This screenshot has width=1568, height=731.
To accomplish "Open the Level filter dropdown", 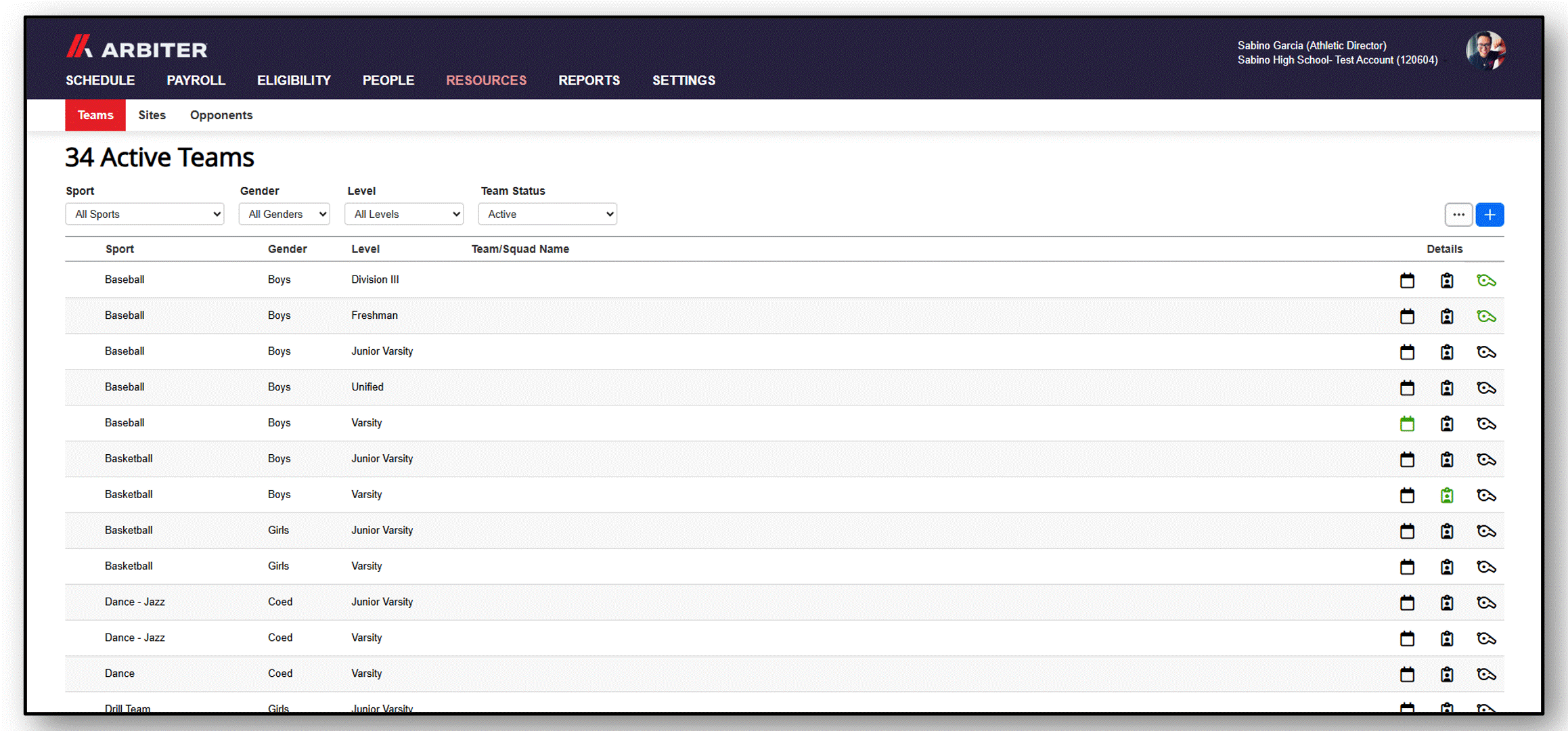I will [x=404, y=214].
